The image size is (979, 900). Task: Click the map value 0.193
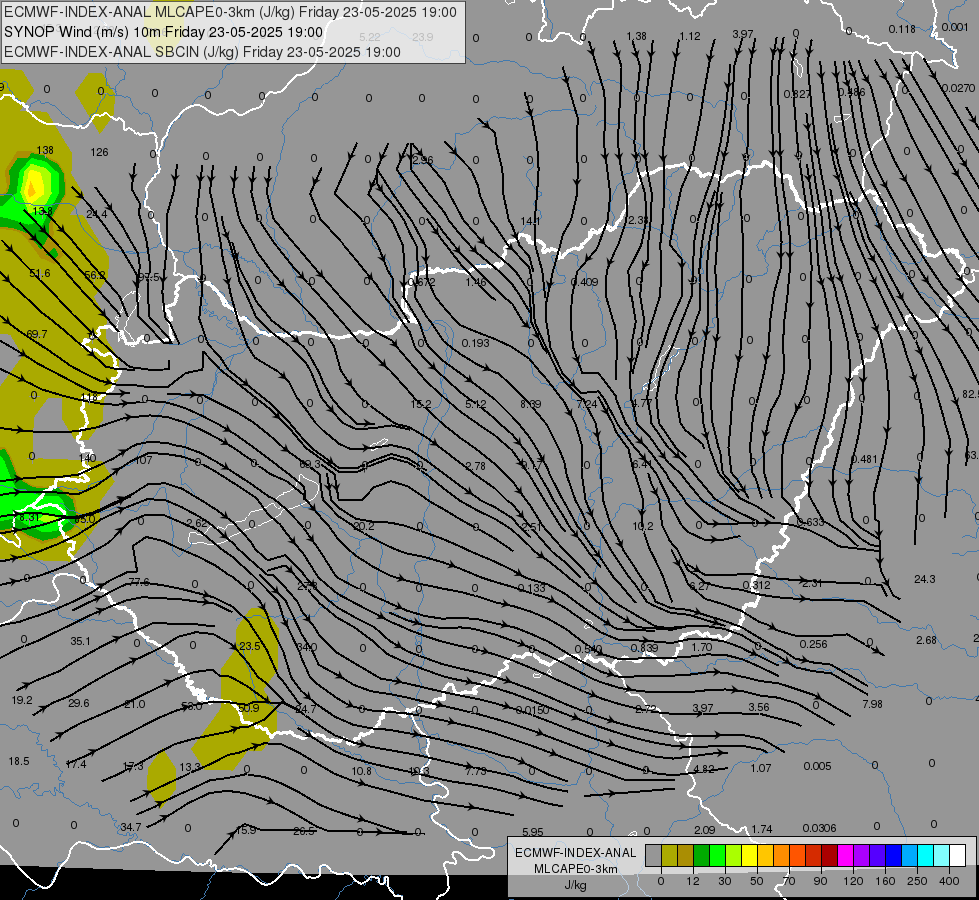point(476,343)
